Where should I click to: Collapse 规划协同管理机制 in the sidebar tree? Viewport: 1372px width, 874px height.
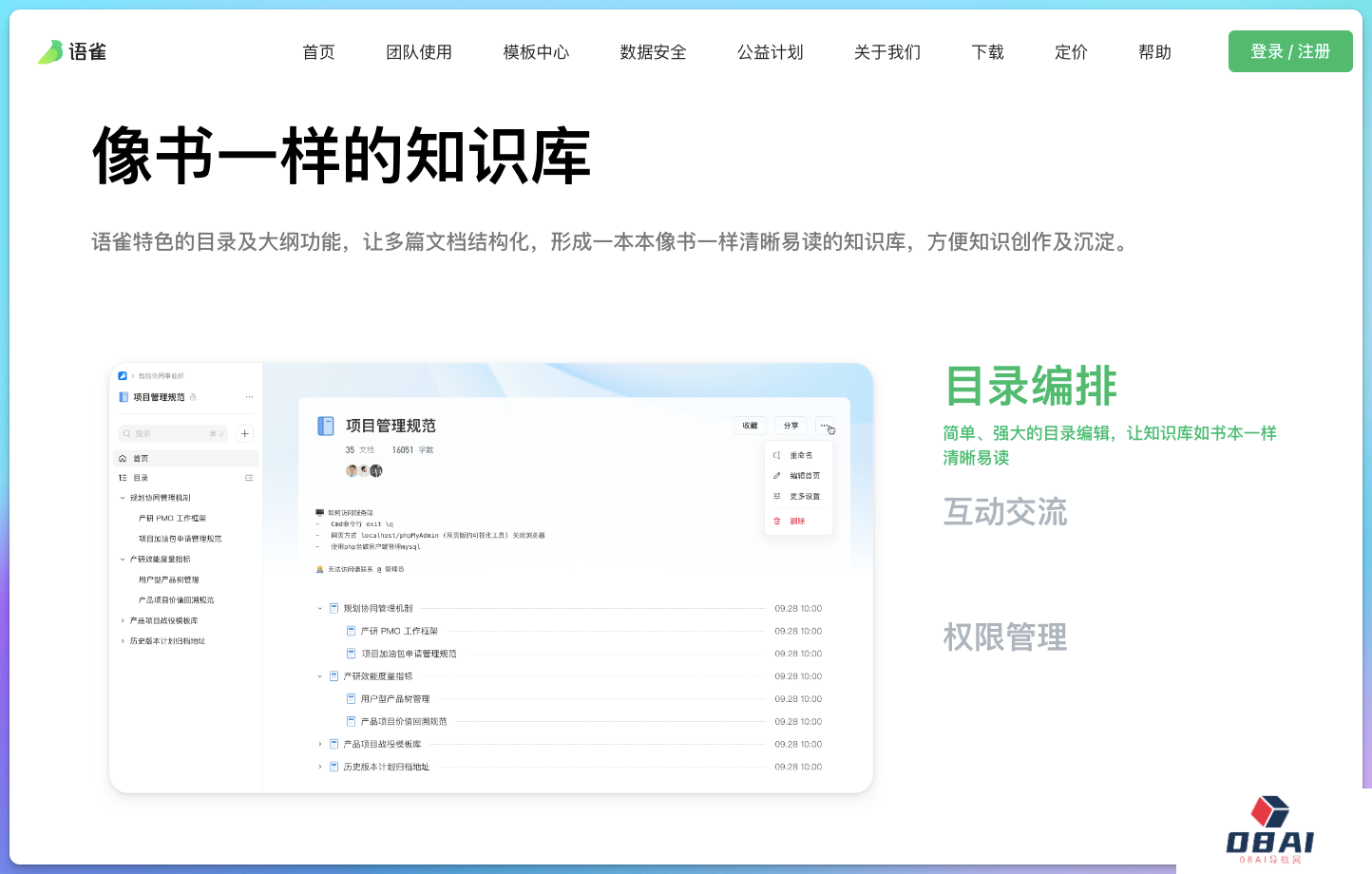click(123, 498)
